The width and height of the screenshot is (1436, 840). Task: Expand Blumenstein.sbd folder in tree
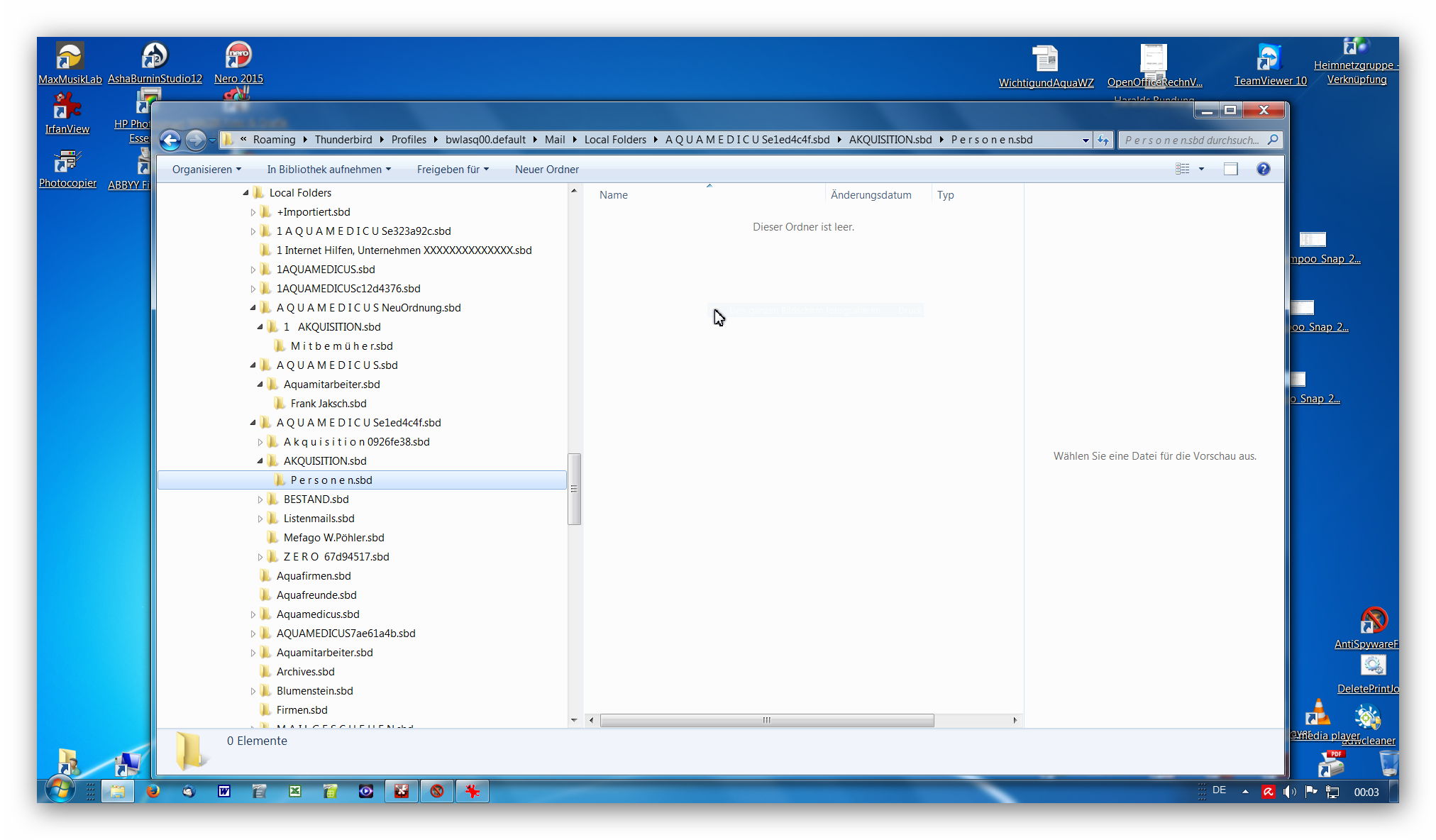(x=253, y=691)
